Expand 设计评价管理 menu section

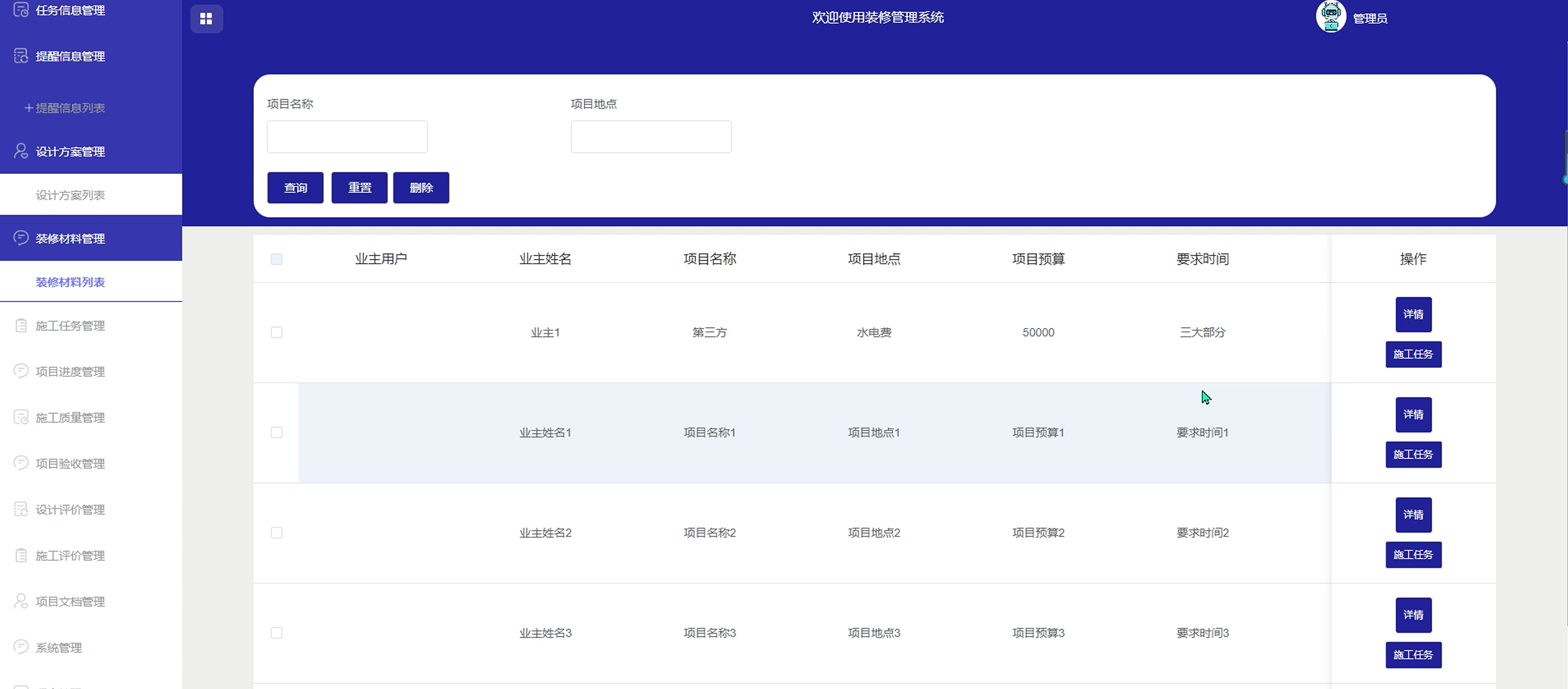point(70,510)
